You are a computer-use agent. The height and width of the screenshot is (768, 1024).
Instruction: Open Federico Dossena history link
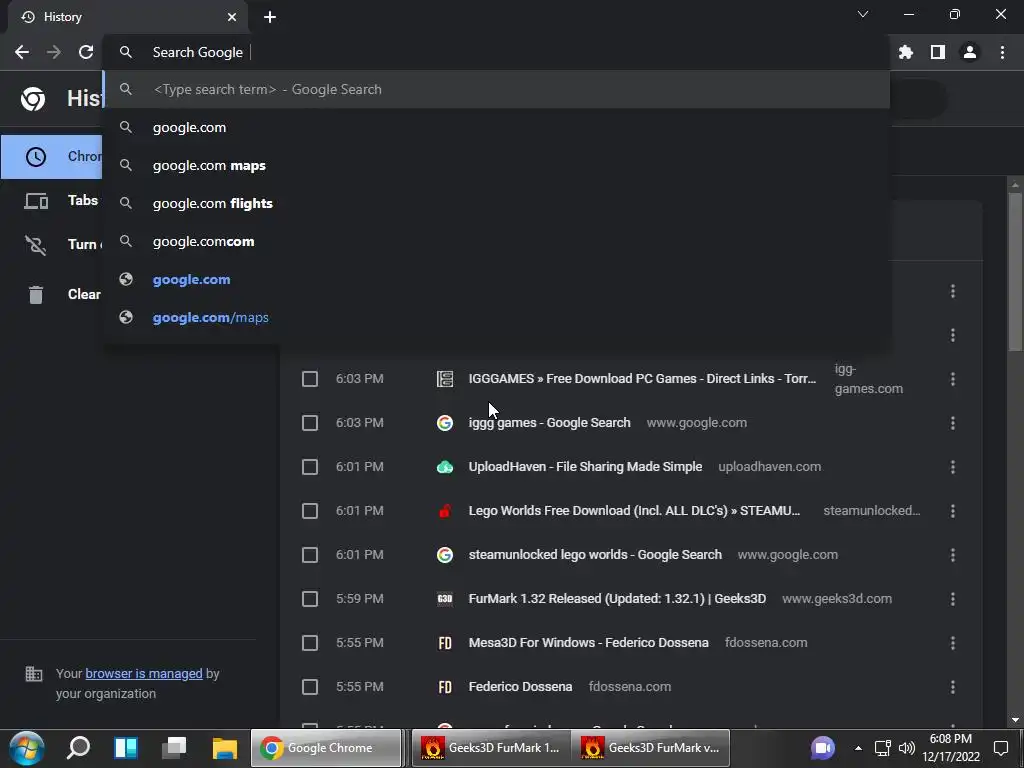(x=520, y=686)
